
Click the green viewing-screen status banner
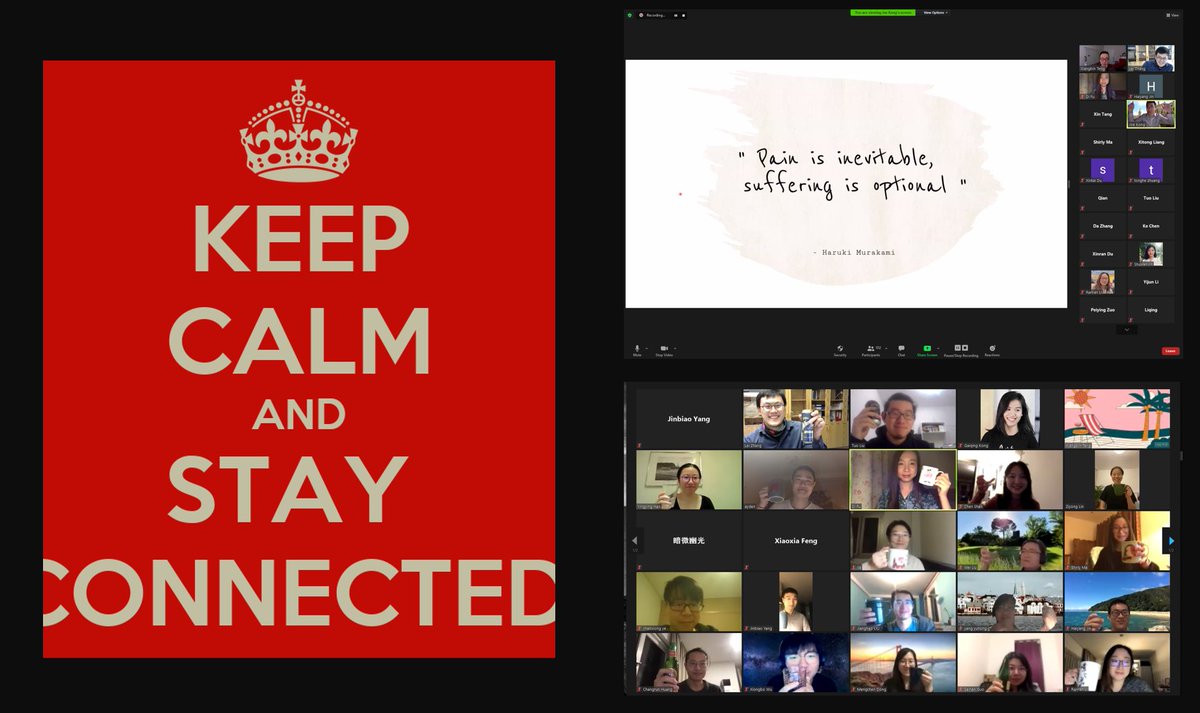(x=883, y=13)
